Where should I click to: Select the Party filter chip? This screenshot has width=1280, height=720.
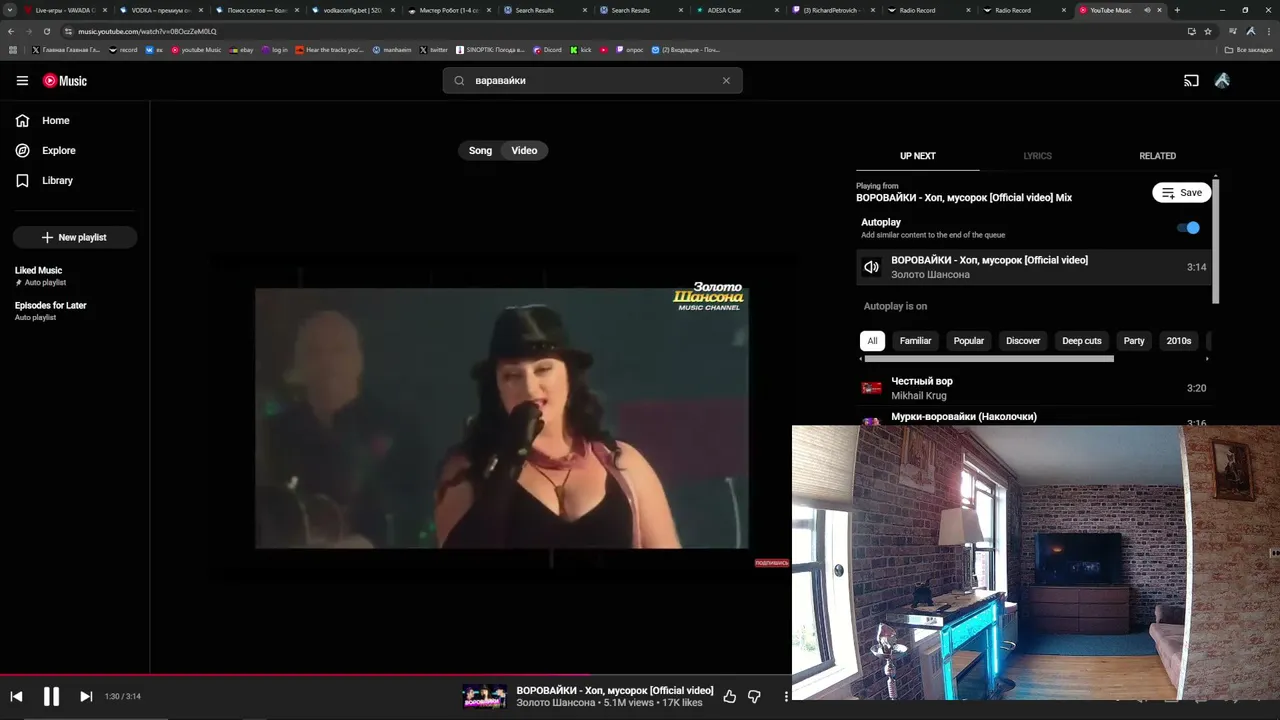point(1134,341)
